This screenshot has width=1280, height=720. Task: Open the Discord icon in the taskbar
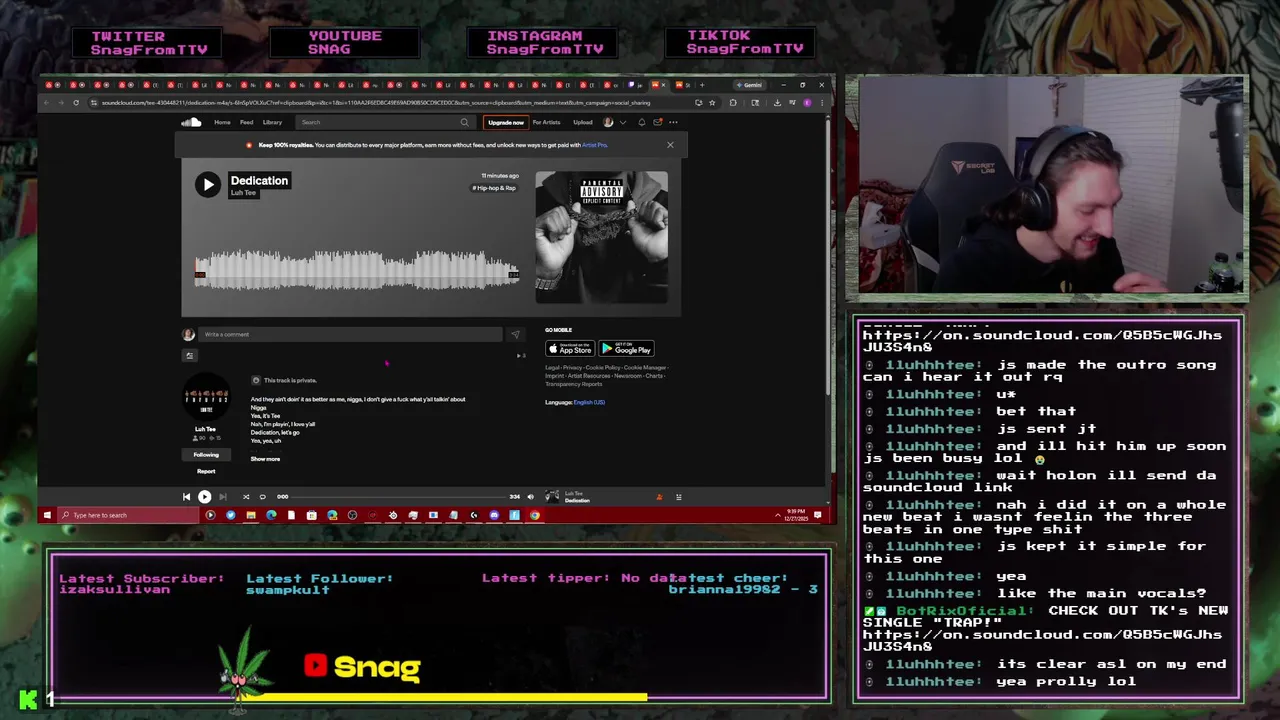[494, 515]
